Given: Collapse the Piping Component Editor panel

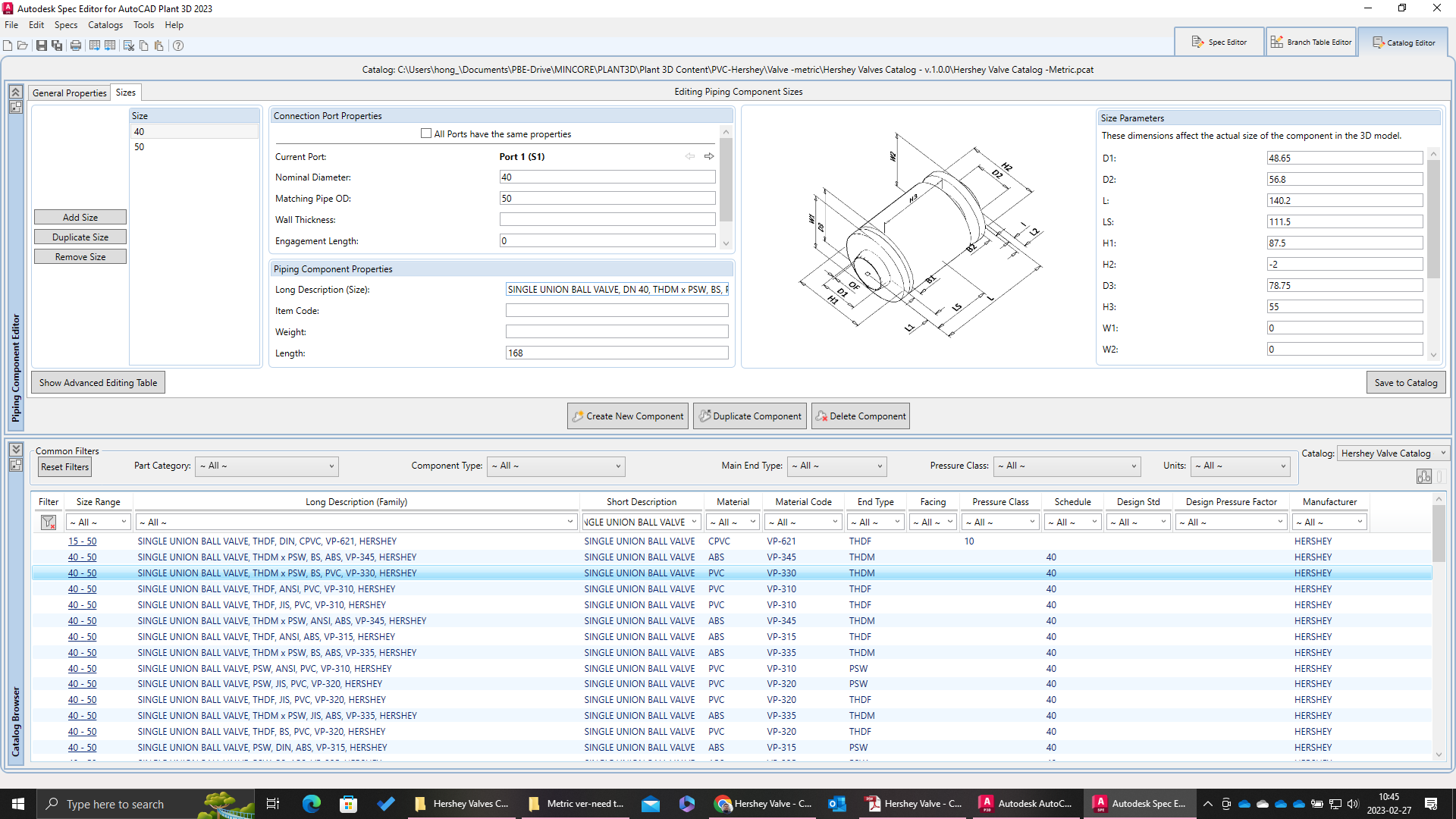Looking at the screenshot, I should [x=15, y=92].
